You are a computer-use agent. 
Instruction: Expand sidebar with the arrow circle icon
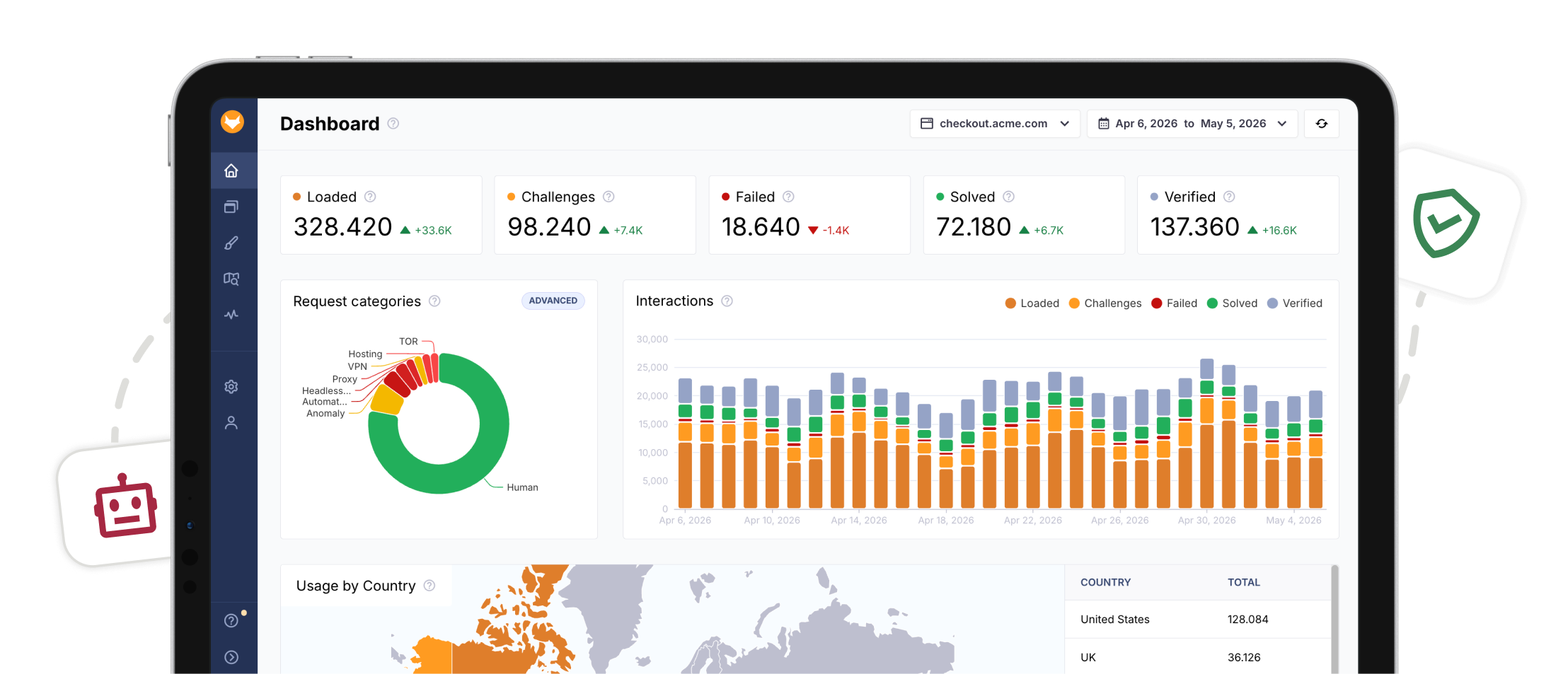(231, 657)
